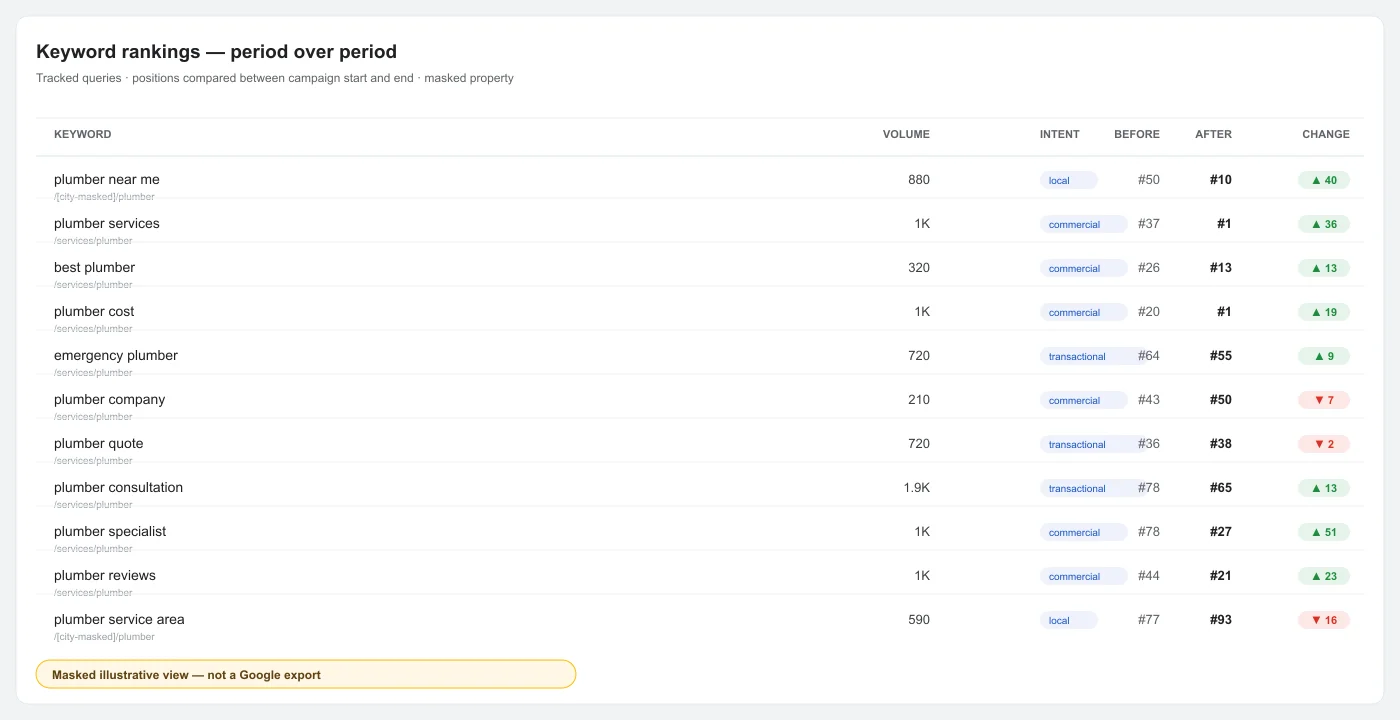The height and width of the screenshot is (720, 1400).
Task: Click the ▲ 9 change badge
Action: [x=1324, y=356]
